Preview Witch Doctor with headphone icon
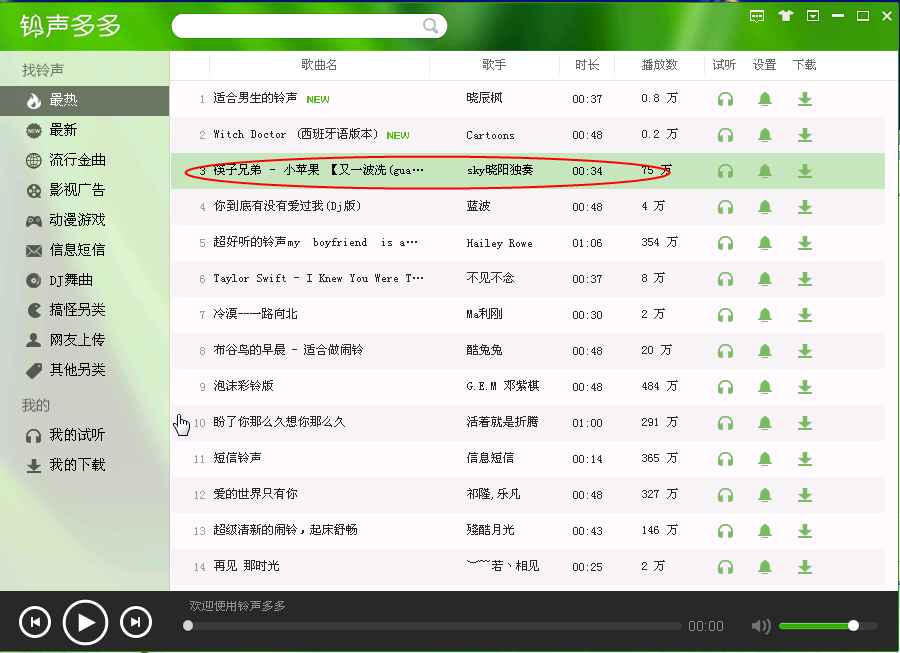The image size is (900, 653). (726, 135)
